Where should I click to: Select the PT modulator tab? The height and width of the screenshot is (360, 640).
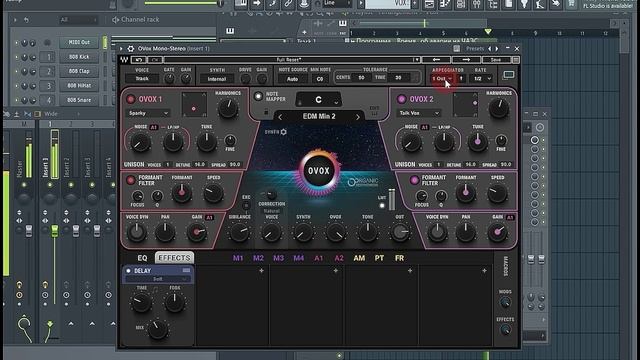point(379,258)
